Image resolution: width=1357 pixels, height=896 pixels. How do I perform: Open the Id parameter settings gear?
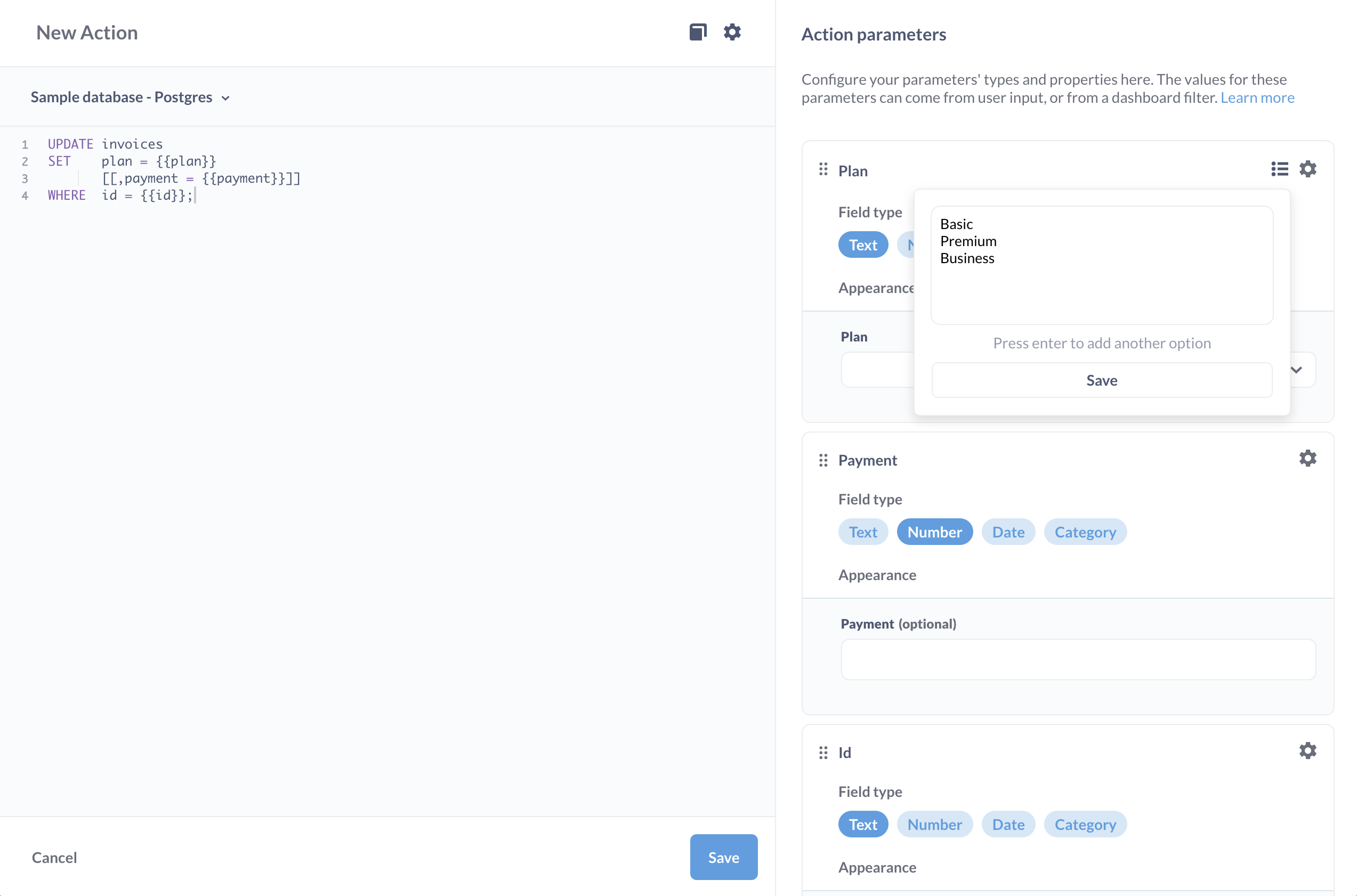[1307, 751]
